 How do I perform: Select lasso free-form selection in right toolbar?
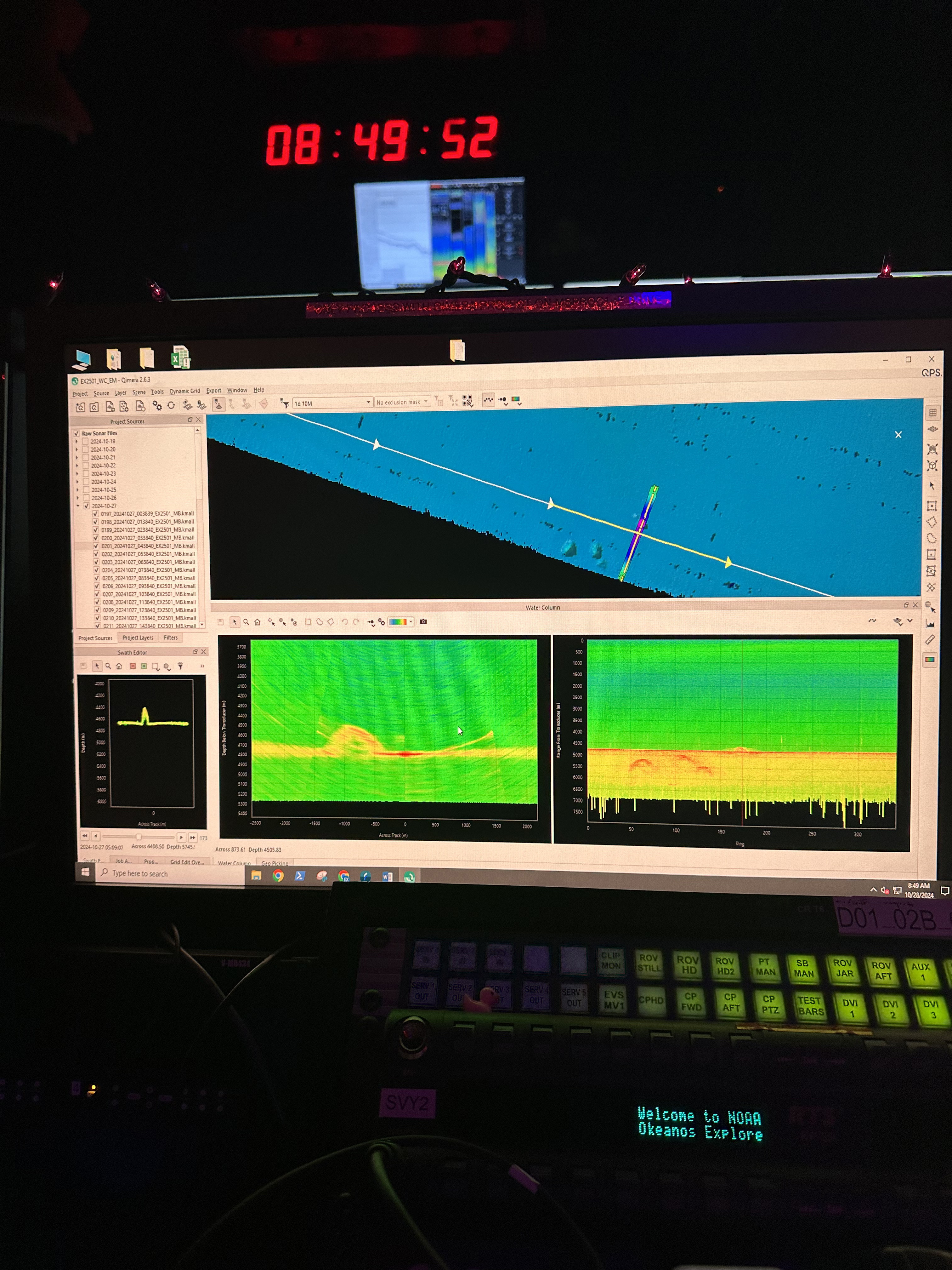tap(932, 539)
